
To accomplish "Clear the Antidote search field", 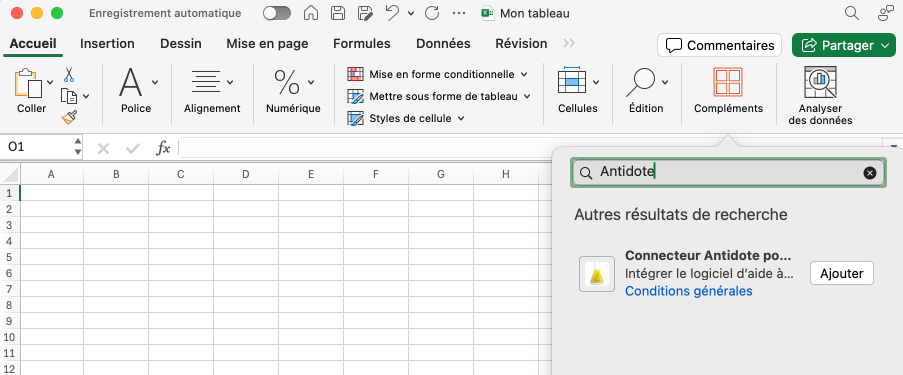I will click(x=870, y=173).
